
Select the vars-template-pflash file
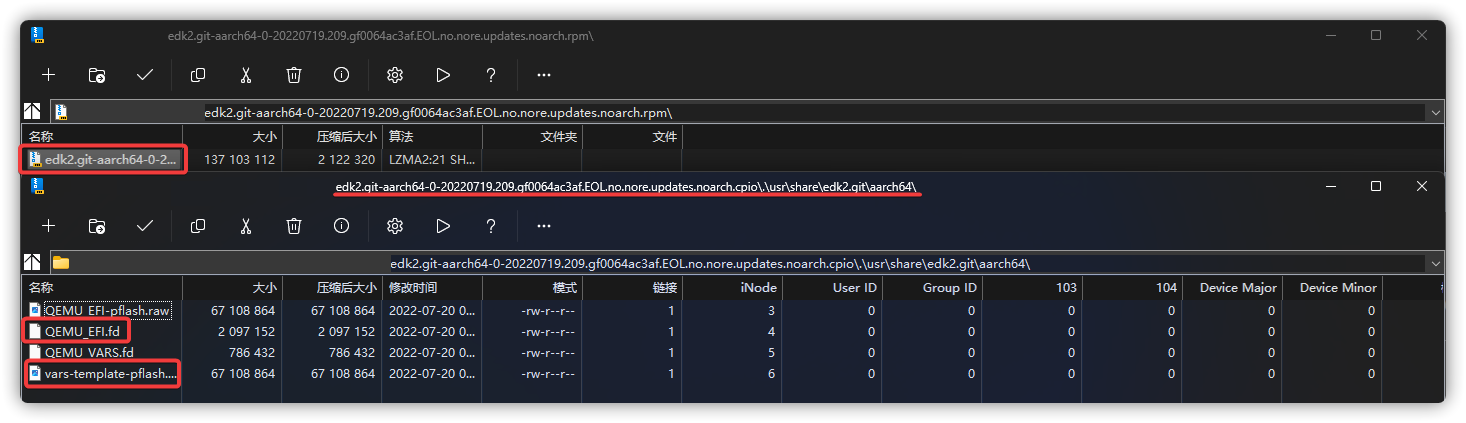coord(101,373)
